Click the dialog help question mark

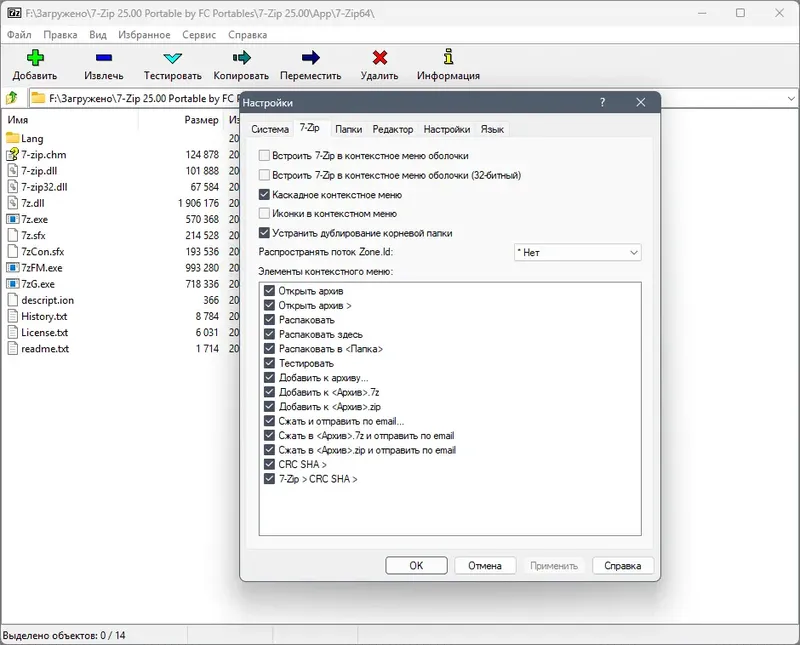tap(603, 103)
